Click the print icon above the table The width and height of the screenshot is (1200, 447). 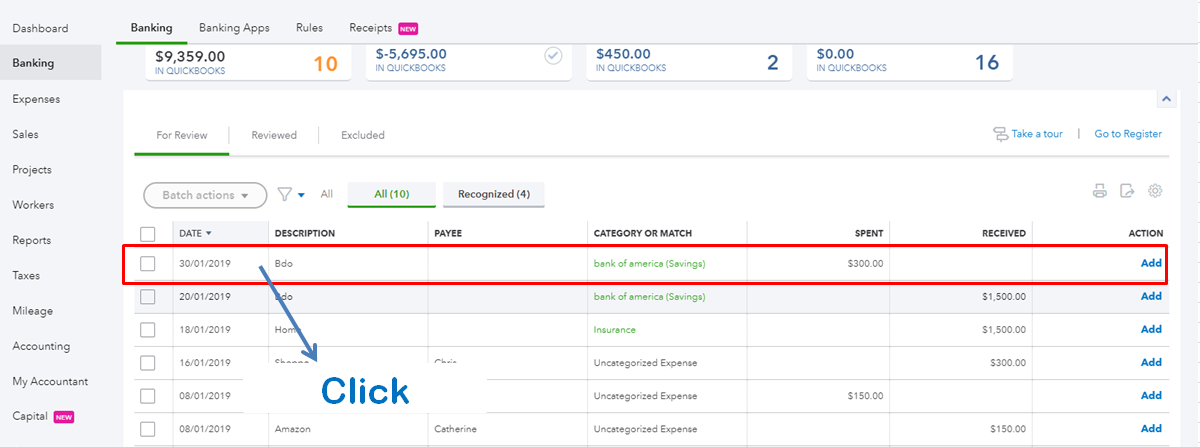click(1100, 191)
